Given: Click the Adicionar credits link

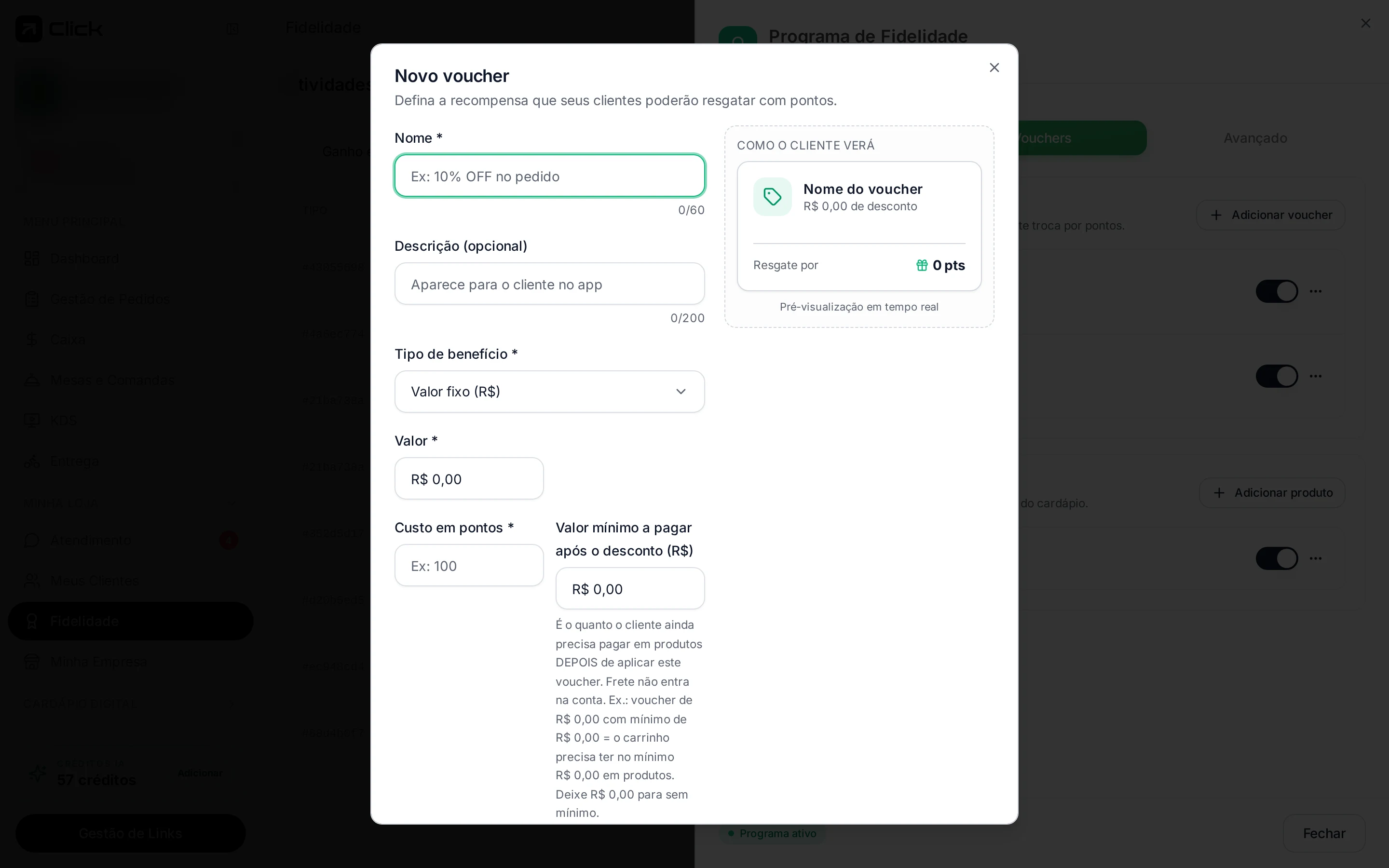Looking at the screenshot, I should (200, 773).
